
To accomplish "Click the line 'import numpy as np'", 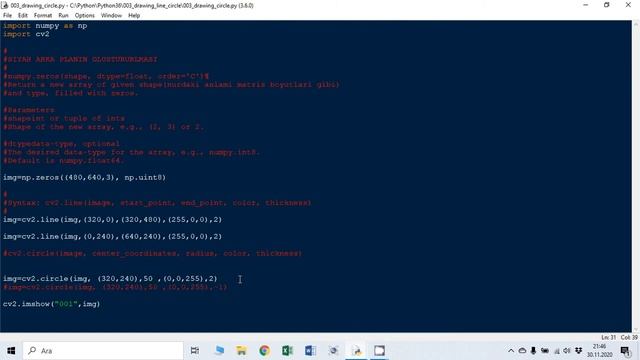I will (45, 26).
